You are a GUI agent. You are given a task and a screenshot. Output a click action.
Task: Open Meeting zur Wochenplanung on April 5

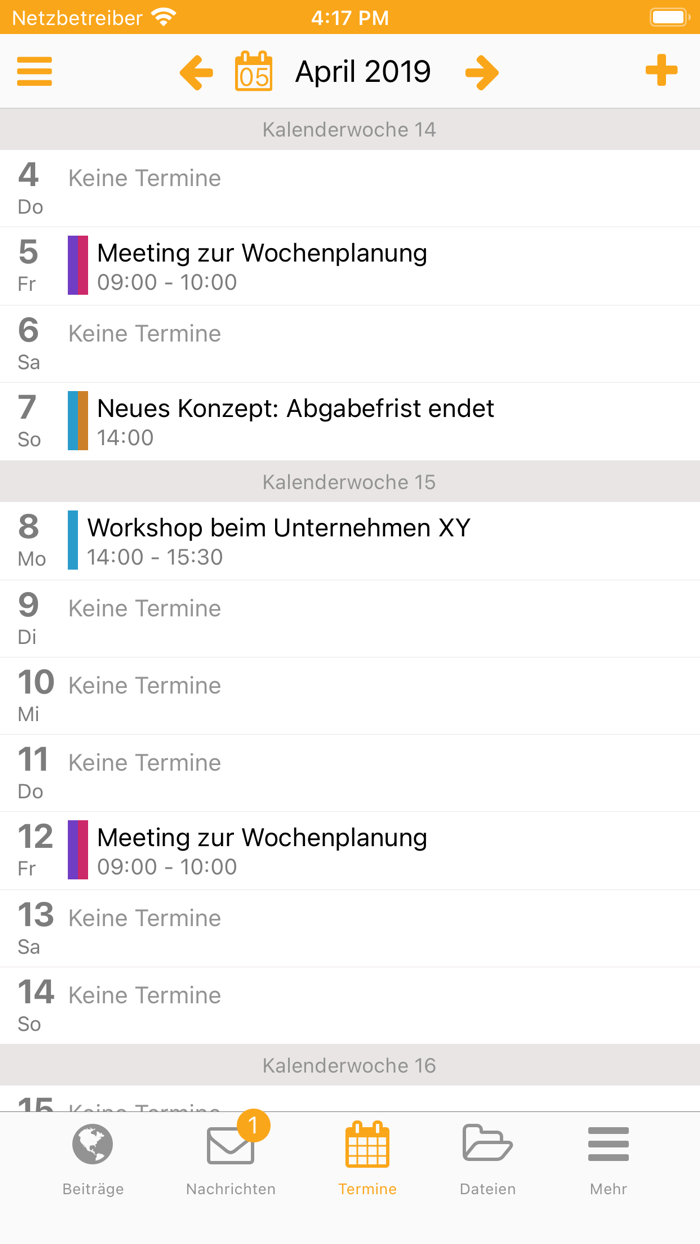coord(262,266)
